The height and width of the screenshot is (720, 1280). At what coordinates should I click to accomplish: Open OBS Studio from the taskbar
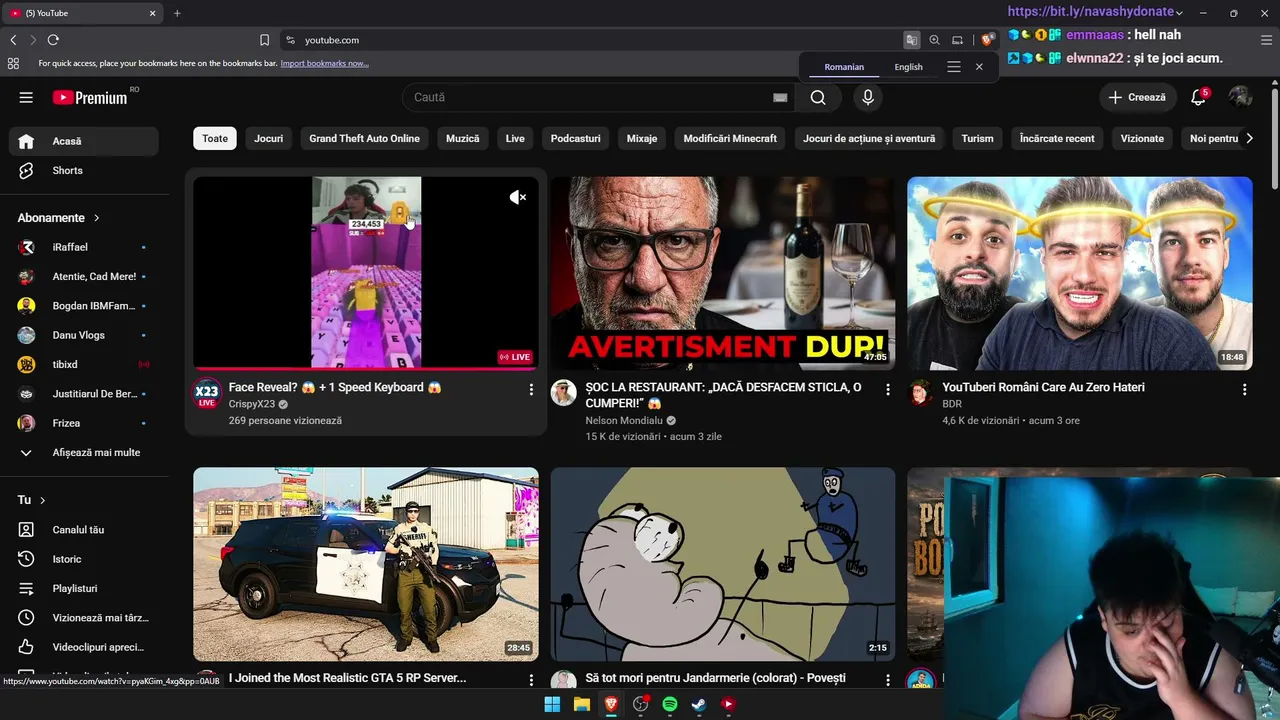(641, 704)
